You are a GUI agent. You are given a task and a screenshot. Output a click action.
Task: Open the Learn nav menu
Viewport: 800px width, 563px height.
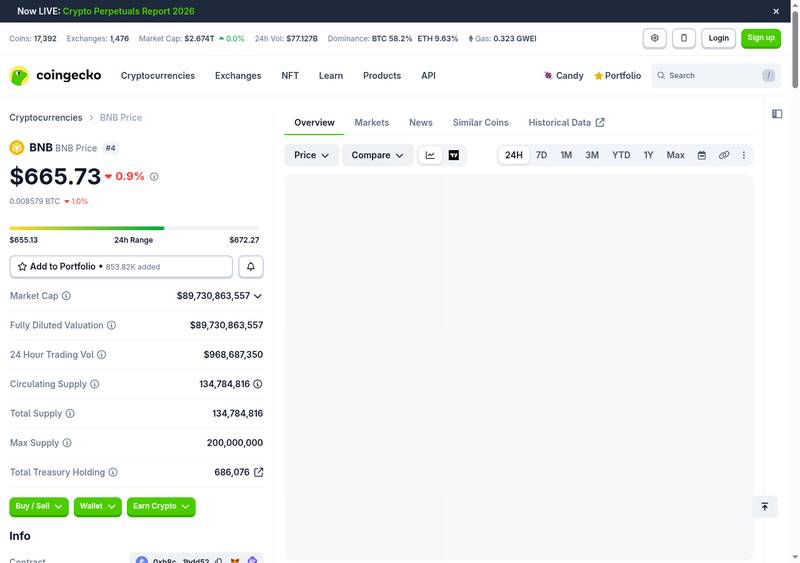pos(331,76)
